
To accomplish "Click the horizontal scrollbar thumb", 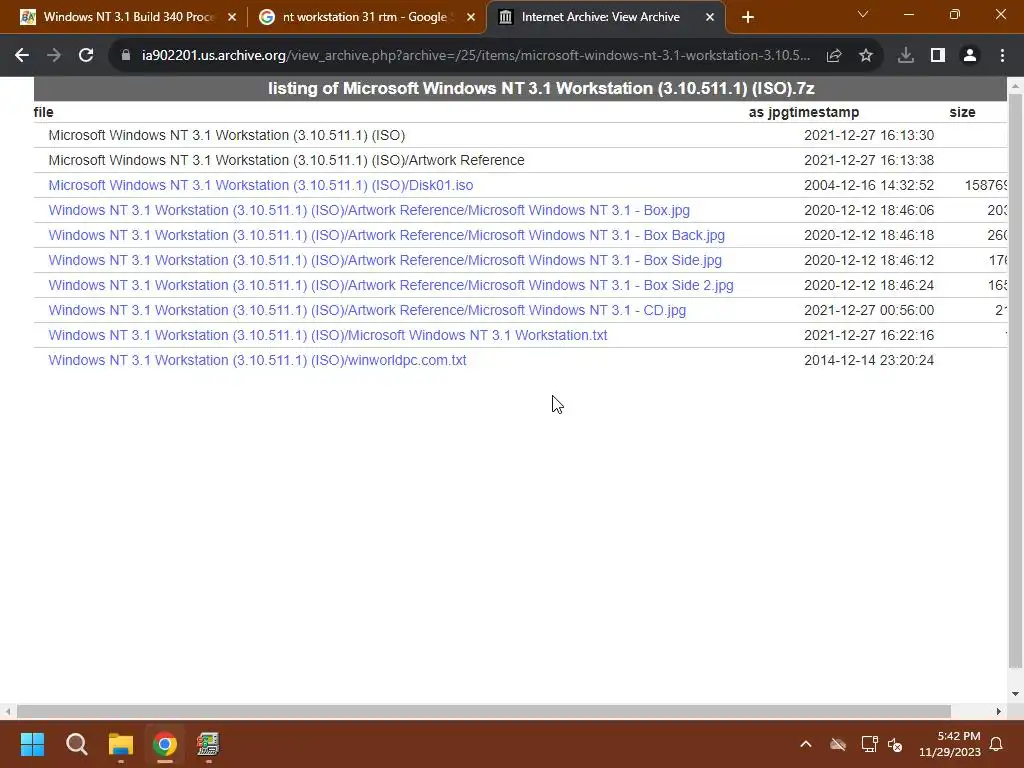I will point(483,711).
